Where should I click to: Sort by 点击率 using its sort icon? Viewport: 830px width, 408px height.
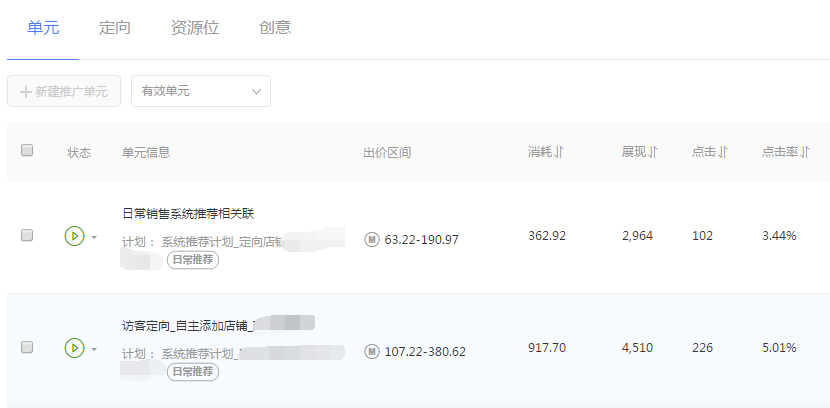coord(805,152)
